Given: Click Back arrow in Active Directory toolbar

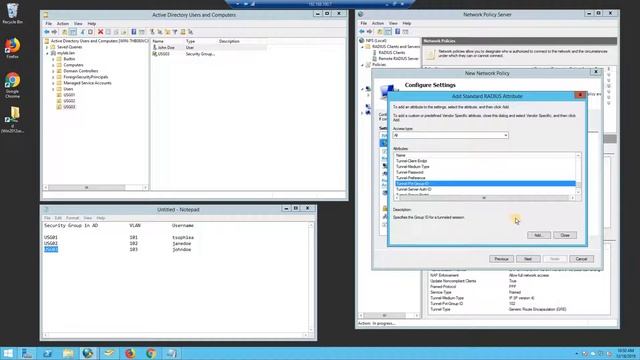Looking at the screenshot, I should [x=47, y=32].
